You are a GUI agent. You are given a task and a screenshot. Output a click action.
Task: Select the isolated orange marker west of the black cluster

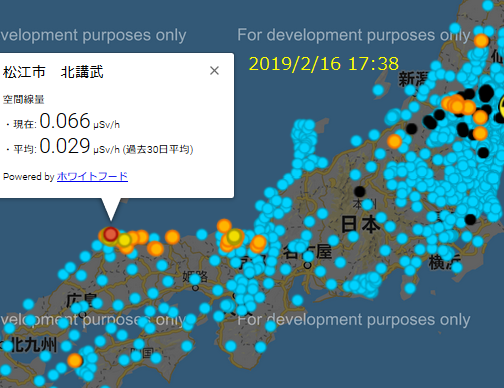[x=394, y=141]
